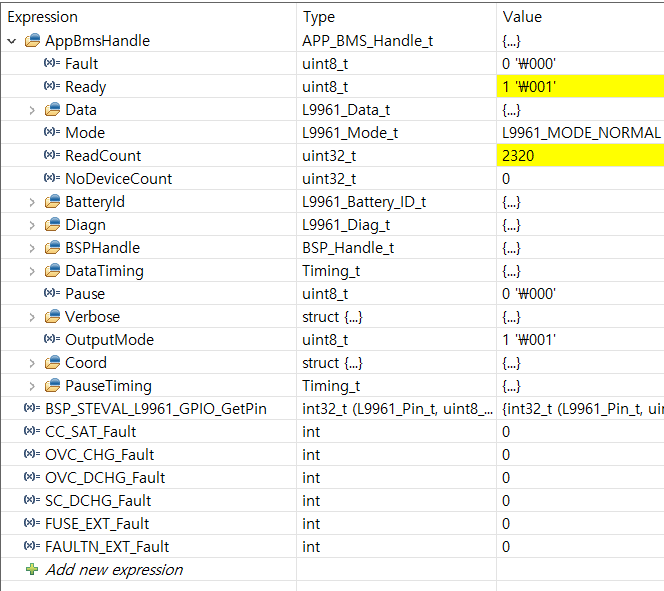
Task: Click the Pause value 0 '₩000'
Action: coord(529,294)
